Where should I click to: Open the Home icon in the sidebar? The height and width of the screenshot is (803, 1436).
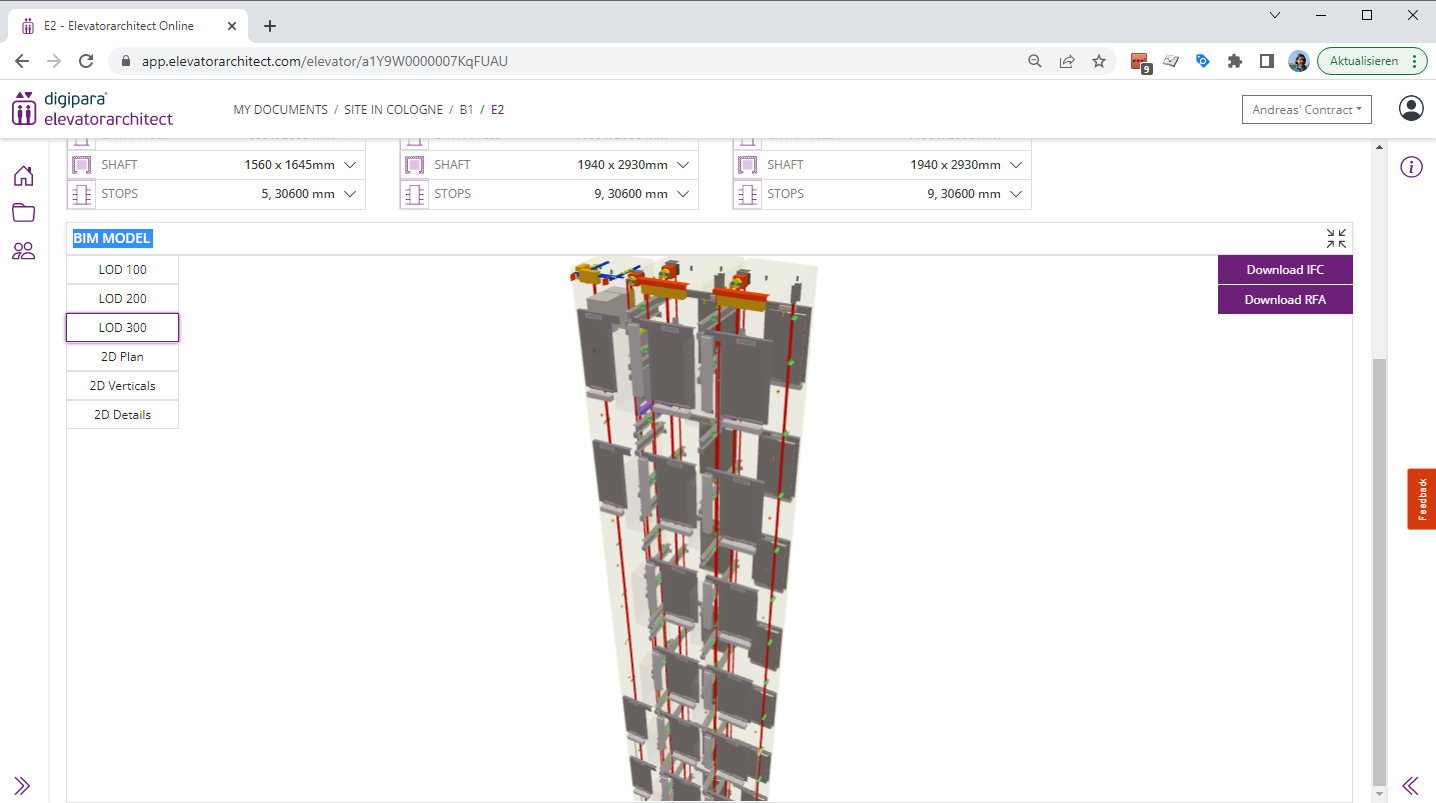click(x=23, y=175)
